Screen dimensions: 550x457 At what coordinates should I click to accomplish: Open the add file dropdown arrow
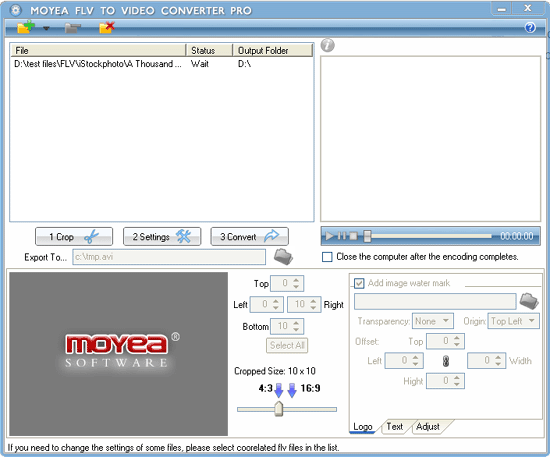46,28
